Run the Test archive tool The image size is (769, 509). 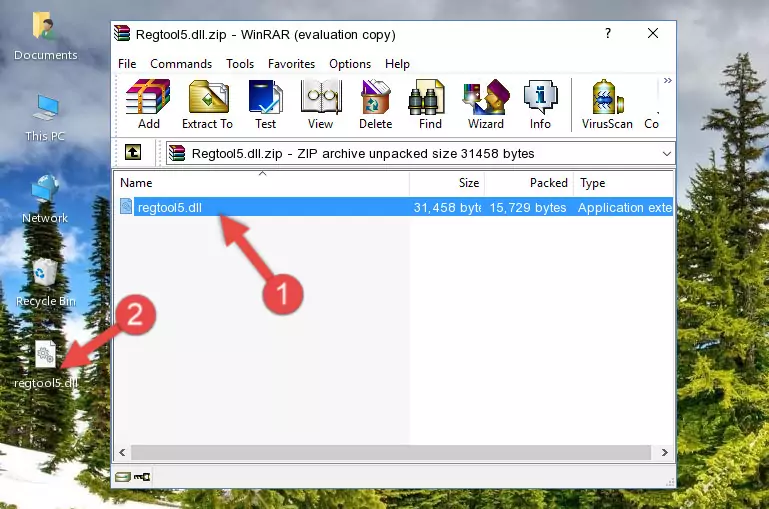point(265,104)
